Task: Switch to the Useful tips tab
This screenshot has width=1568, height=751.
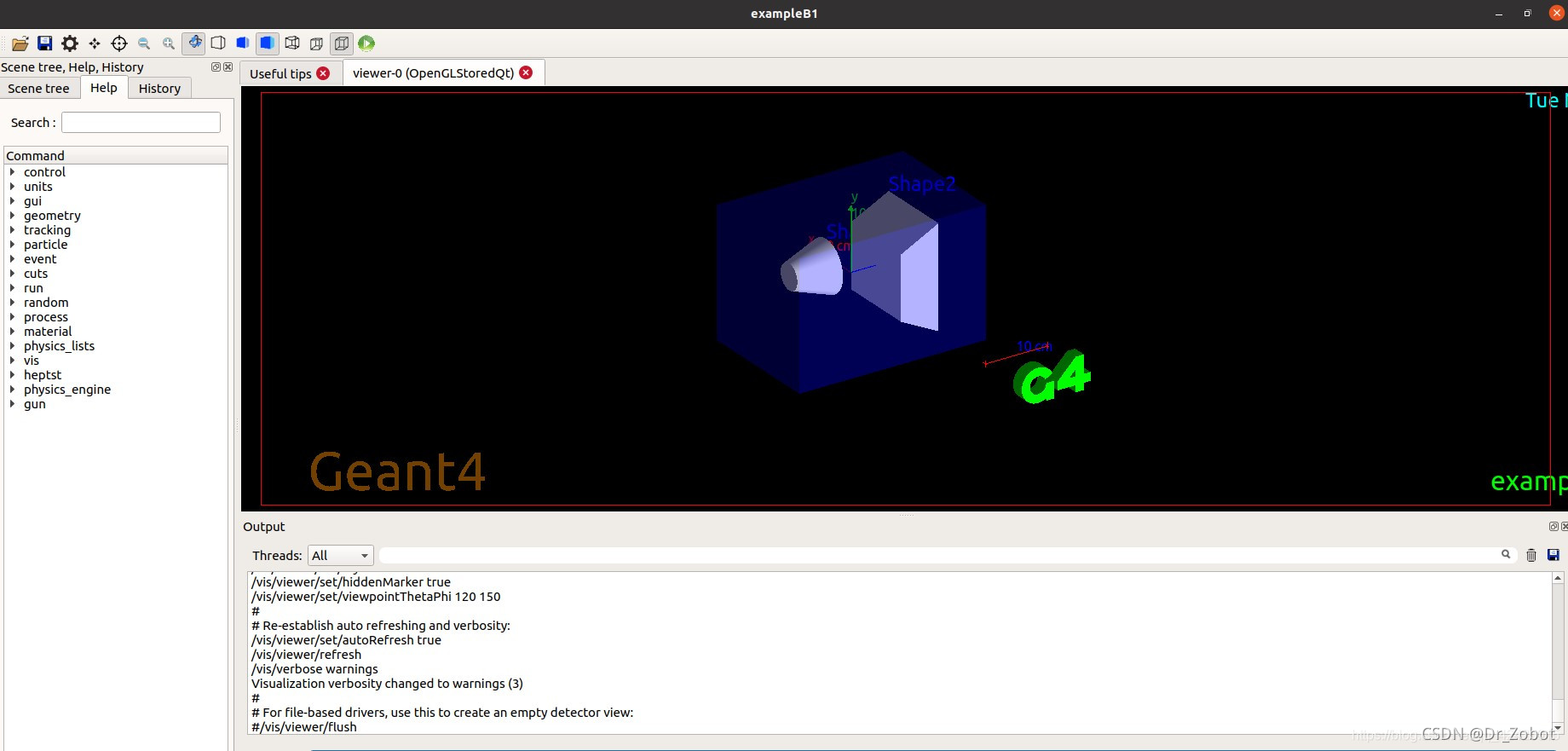Action: tap(280, 74)
